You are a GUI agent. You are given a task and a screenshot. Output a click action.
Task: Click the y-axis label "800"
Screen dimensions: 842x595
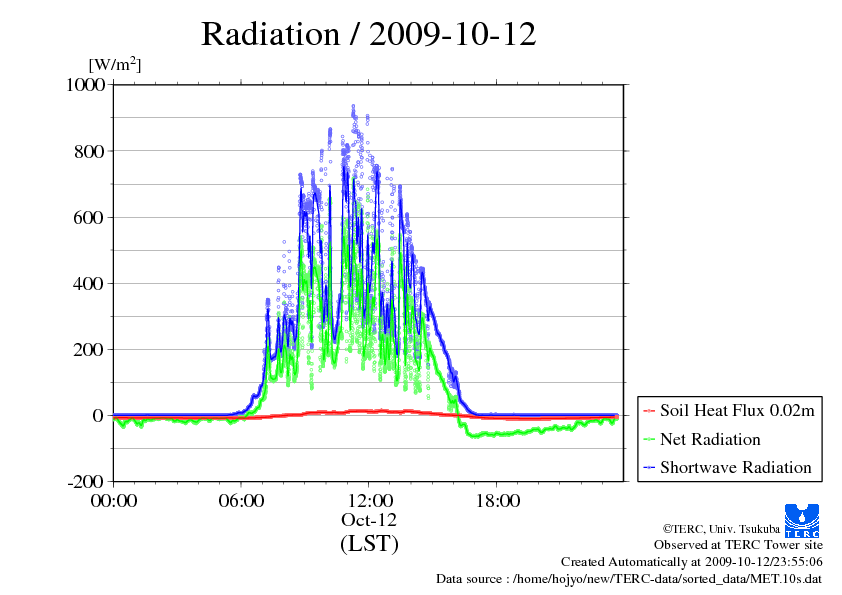pos(89,151)
